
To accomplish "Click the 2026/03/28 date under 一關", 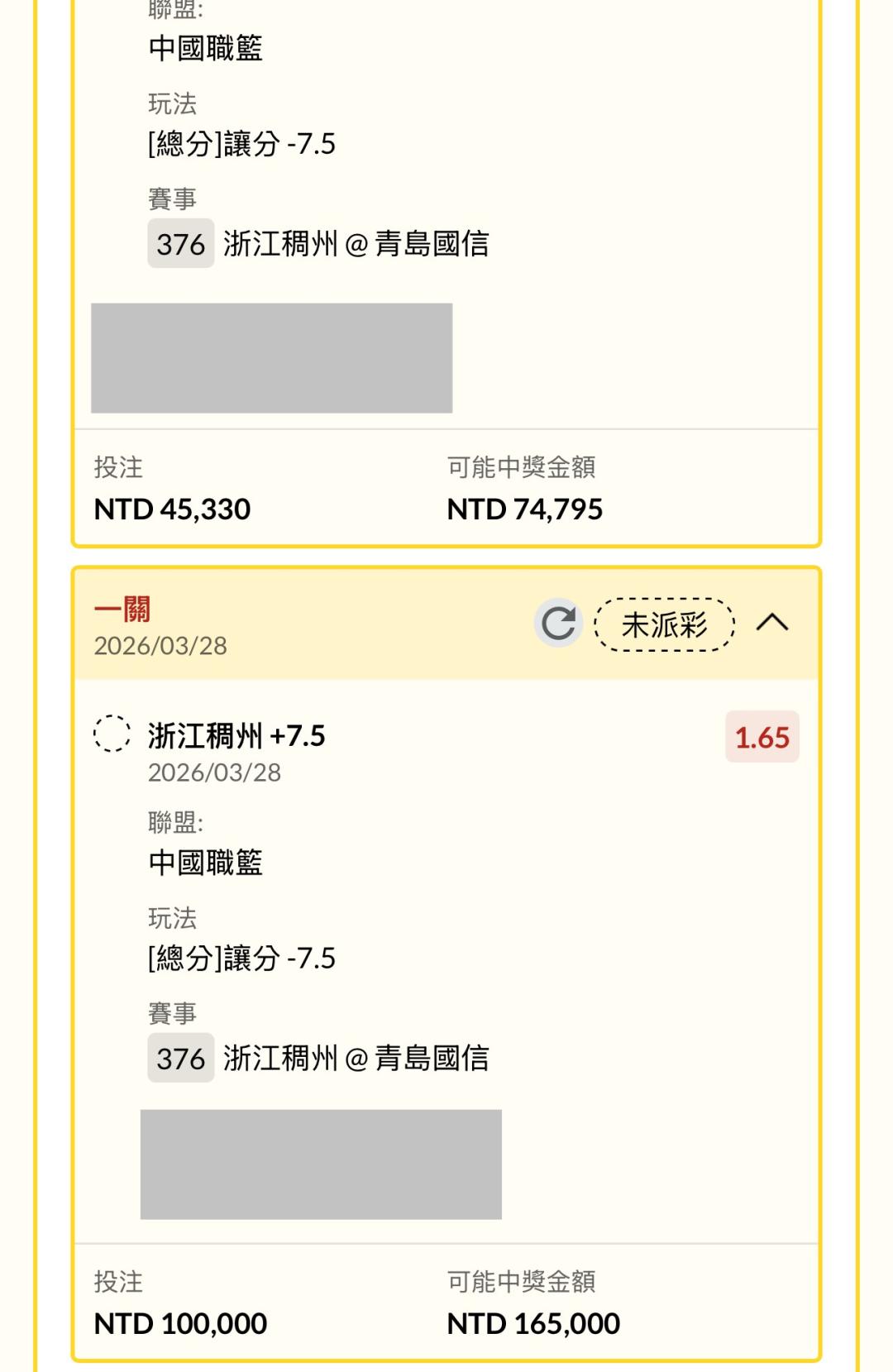I will 160,646.
